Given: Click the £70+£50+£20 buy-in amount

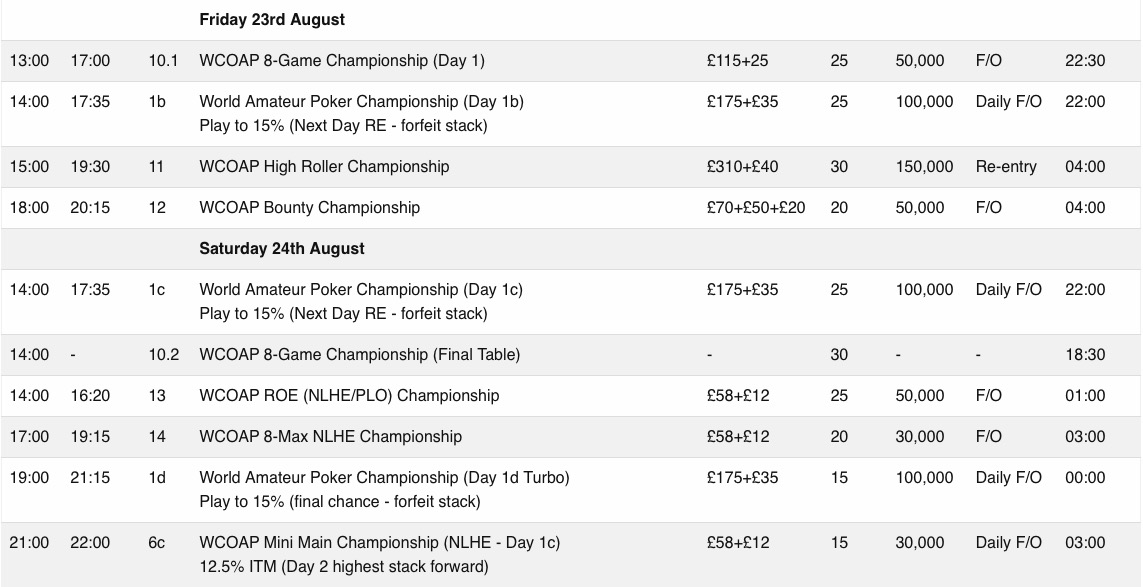Looking at the screenshot, I should tap(756, 207).
